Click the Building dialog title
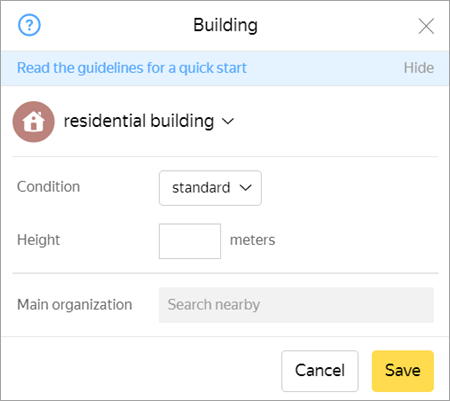The image size is (450, 401). pos(225,25)
